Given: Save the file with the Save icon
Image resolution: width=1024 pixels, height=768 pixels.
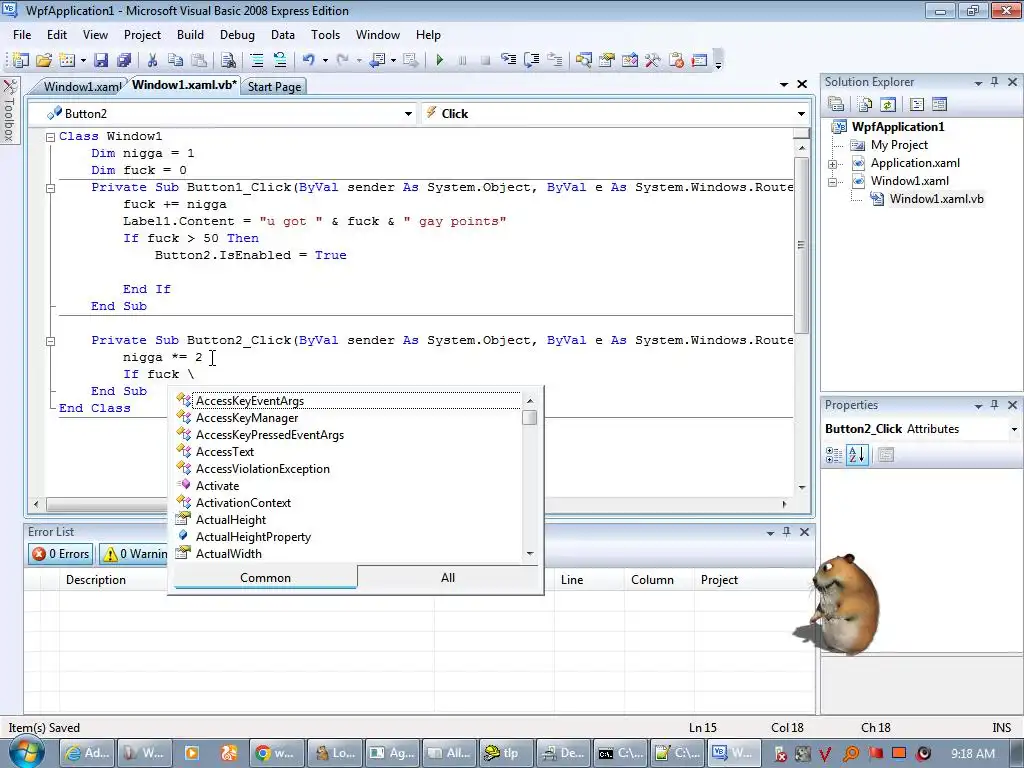Looking at the screenshot, I should (x=101, y=60).
